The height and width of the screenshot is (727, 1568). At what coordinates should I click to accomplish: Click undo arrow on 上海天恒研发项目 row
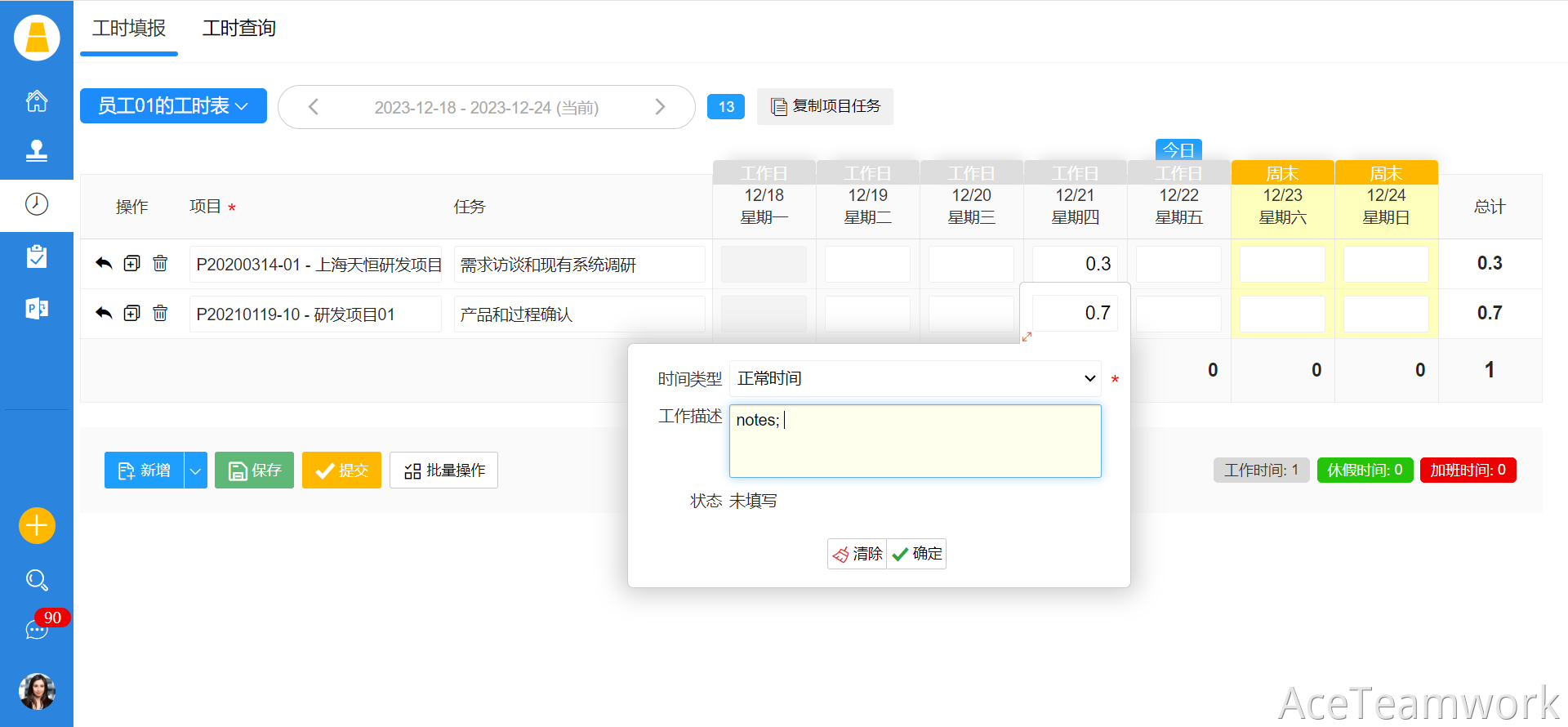104,264
